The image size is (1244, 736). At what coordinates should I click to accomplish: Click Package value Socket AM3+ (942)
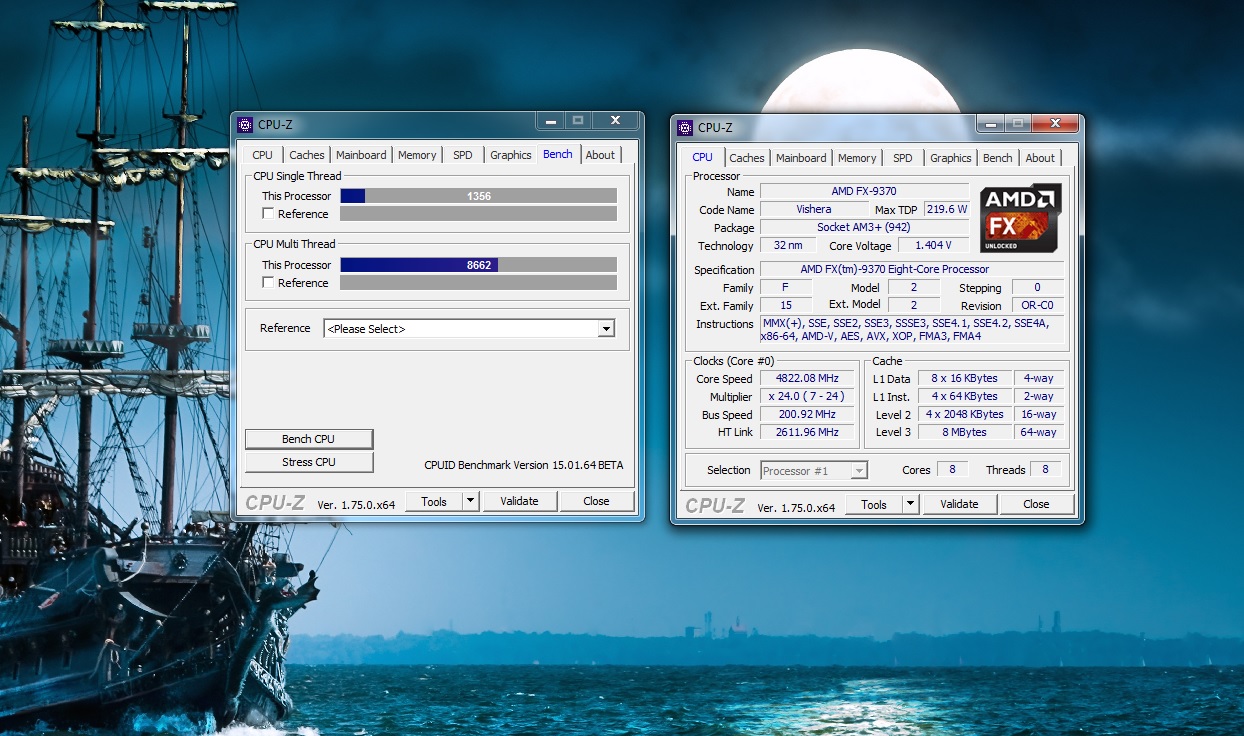coord(864,227)
